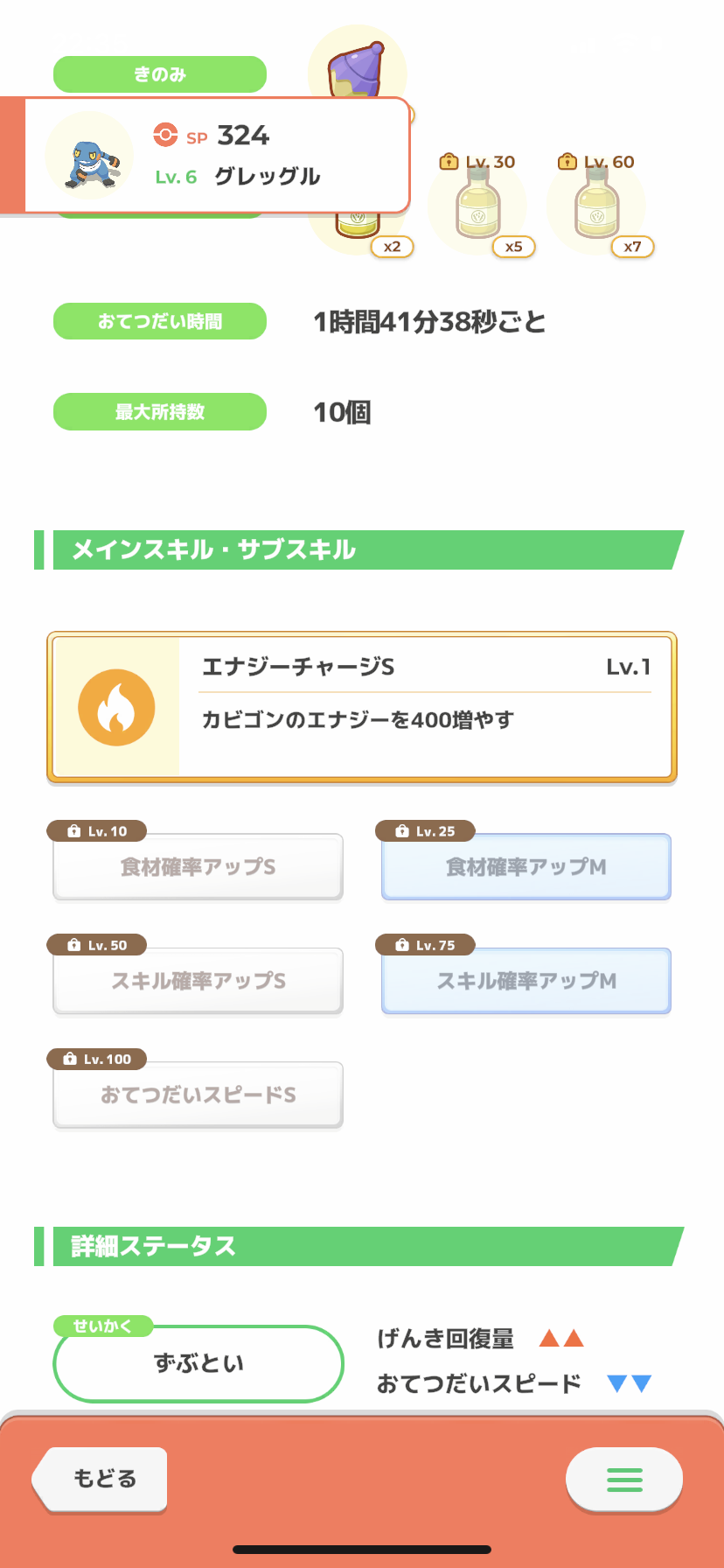Open the hamburger menu
This screenshot has height=1568, width=724.
[x=624, y=1479]
